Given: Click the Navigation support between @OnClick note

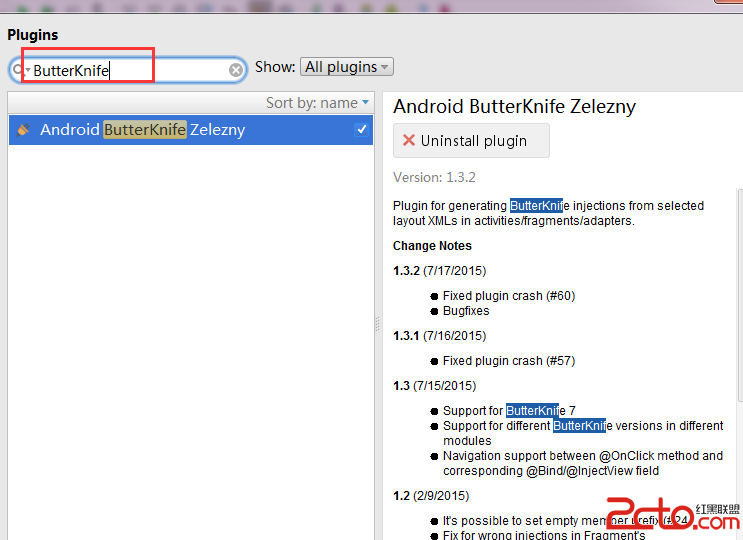Looking at the screenshot, I should (583, 463).
